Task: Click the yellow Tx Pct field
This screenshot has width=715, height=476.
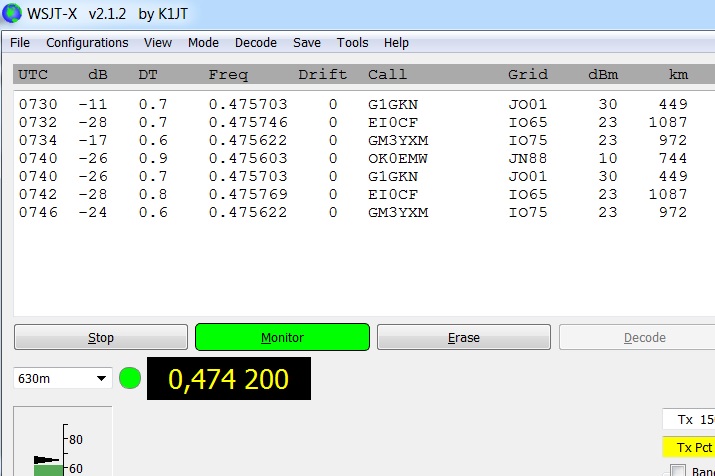Action: [x=689, y=447]
